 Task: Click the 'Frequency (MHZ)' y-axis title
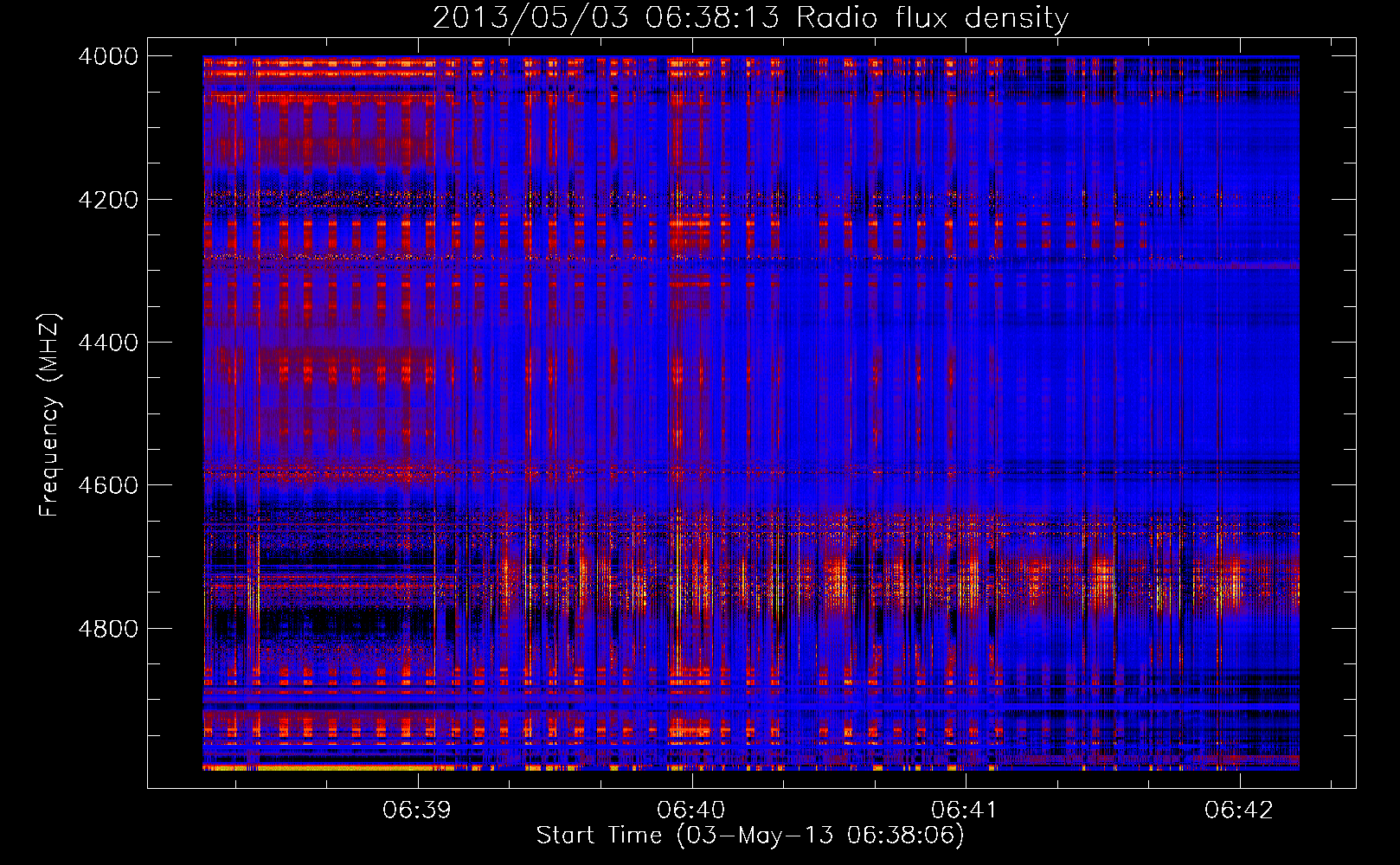pyautogui.click(x=50, y=415)
